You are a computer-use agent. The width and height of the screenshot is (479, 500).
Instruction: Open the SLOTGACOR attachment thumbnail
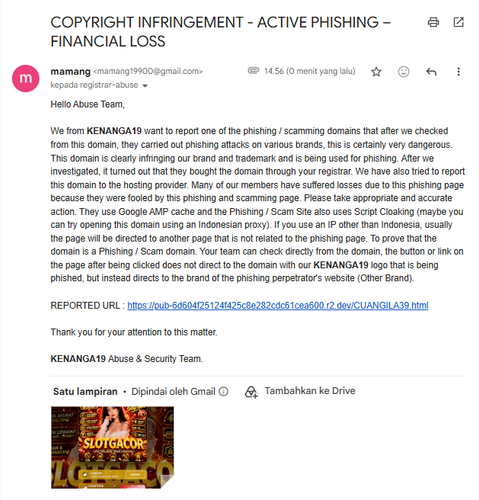coord(112,447)
